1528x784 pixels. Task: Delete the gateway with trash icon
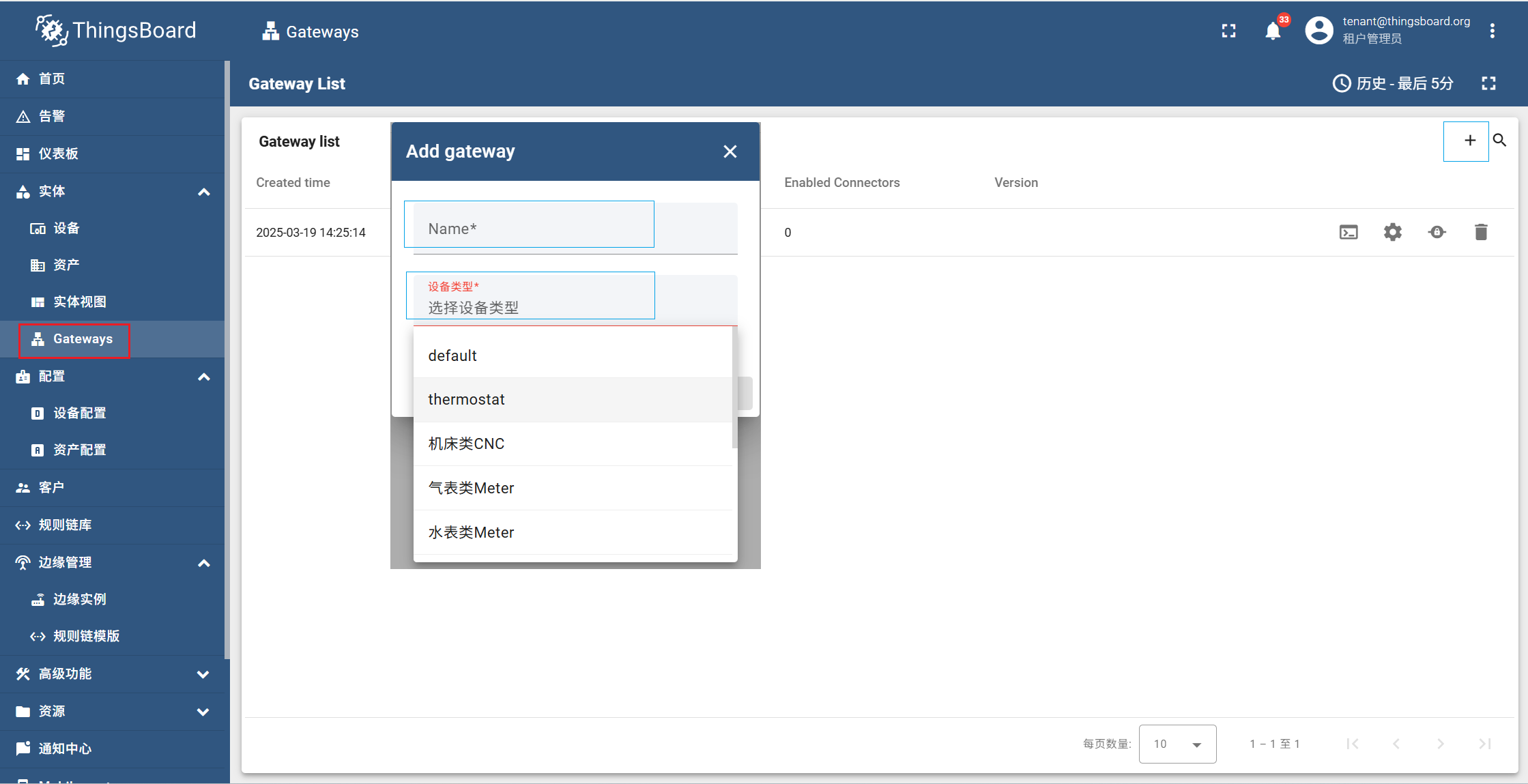tap(1480, 233)
